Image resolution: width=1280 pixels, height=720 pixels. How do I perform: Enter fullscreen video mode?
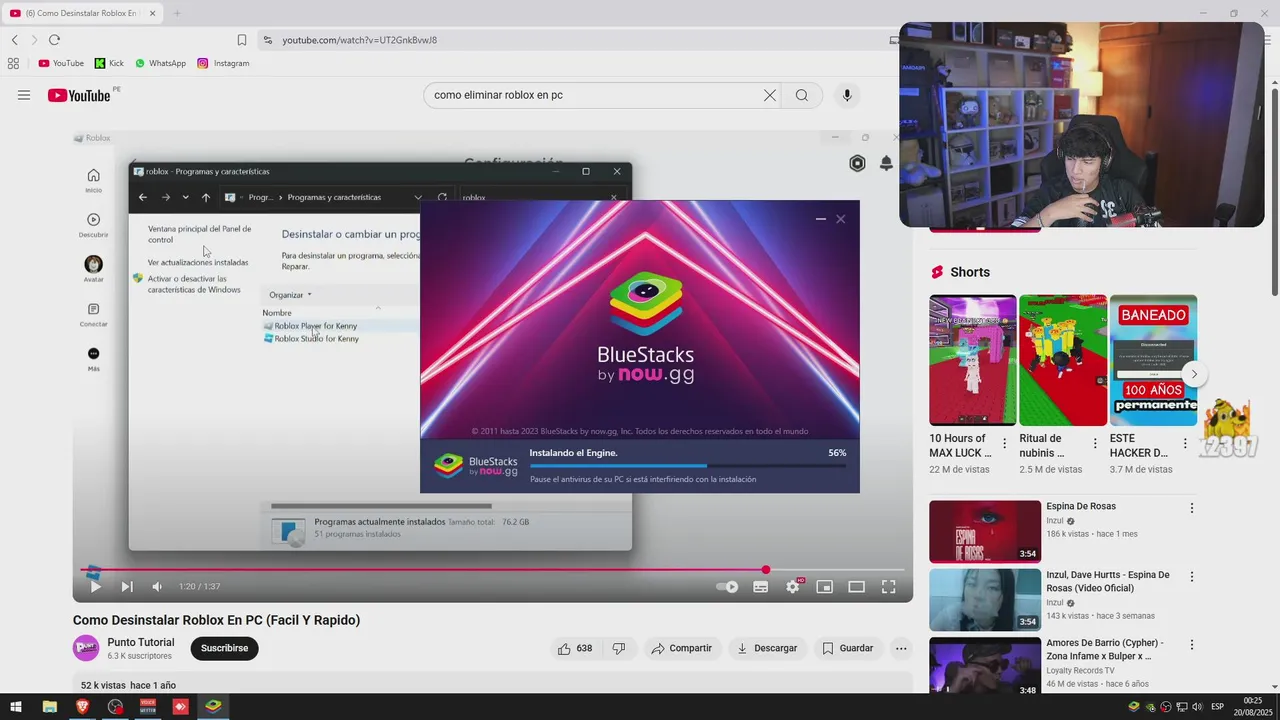tap(889, 587)
